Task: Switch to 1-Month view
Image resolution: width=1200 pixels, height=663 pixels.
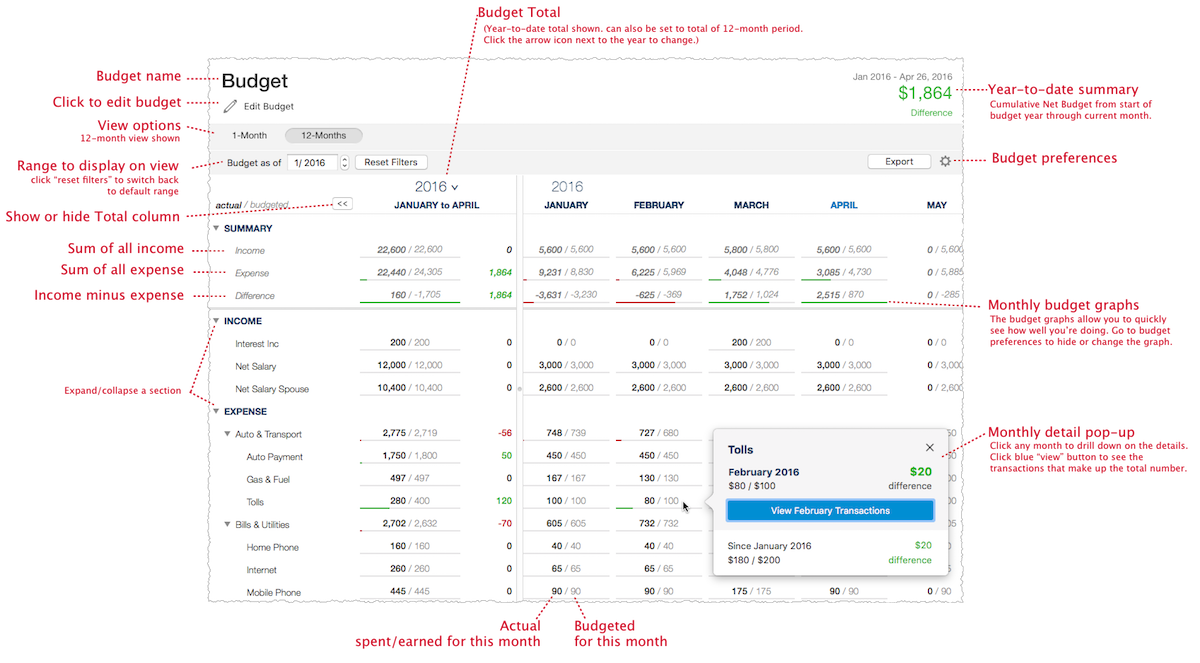Action: (x=250, y=135)
